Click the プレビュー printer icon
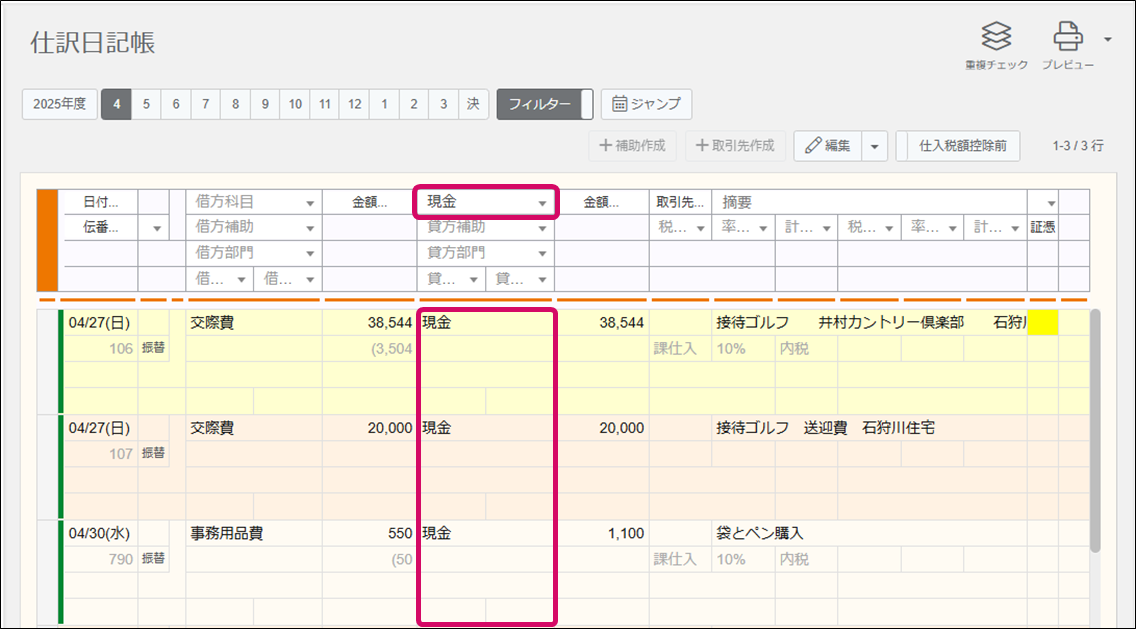The image size is (1136, 629). pos(1067,38)
